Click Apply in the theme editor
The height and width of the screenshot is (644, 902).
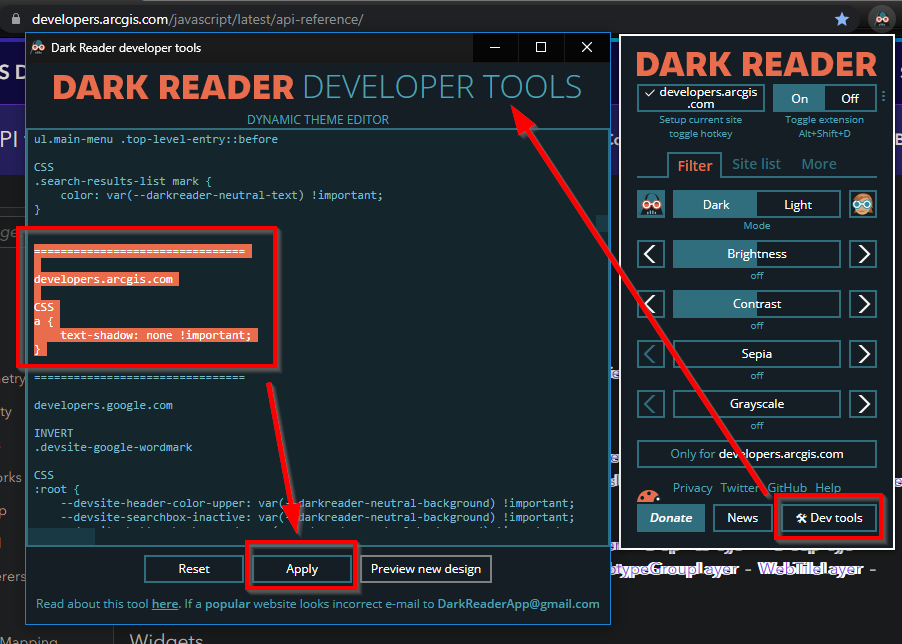point(302,569)
